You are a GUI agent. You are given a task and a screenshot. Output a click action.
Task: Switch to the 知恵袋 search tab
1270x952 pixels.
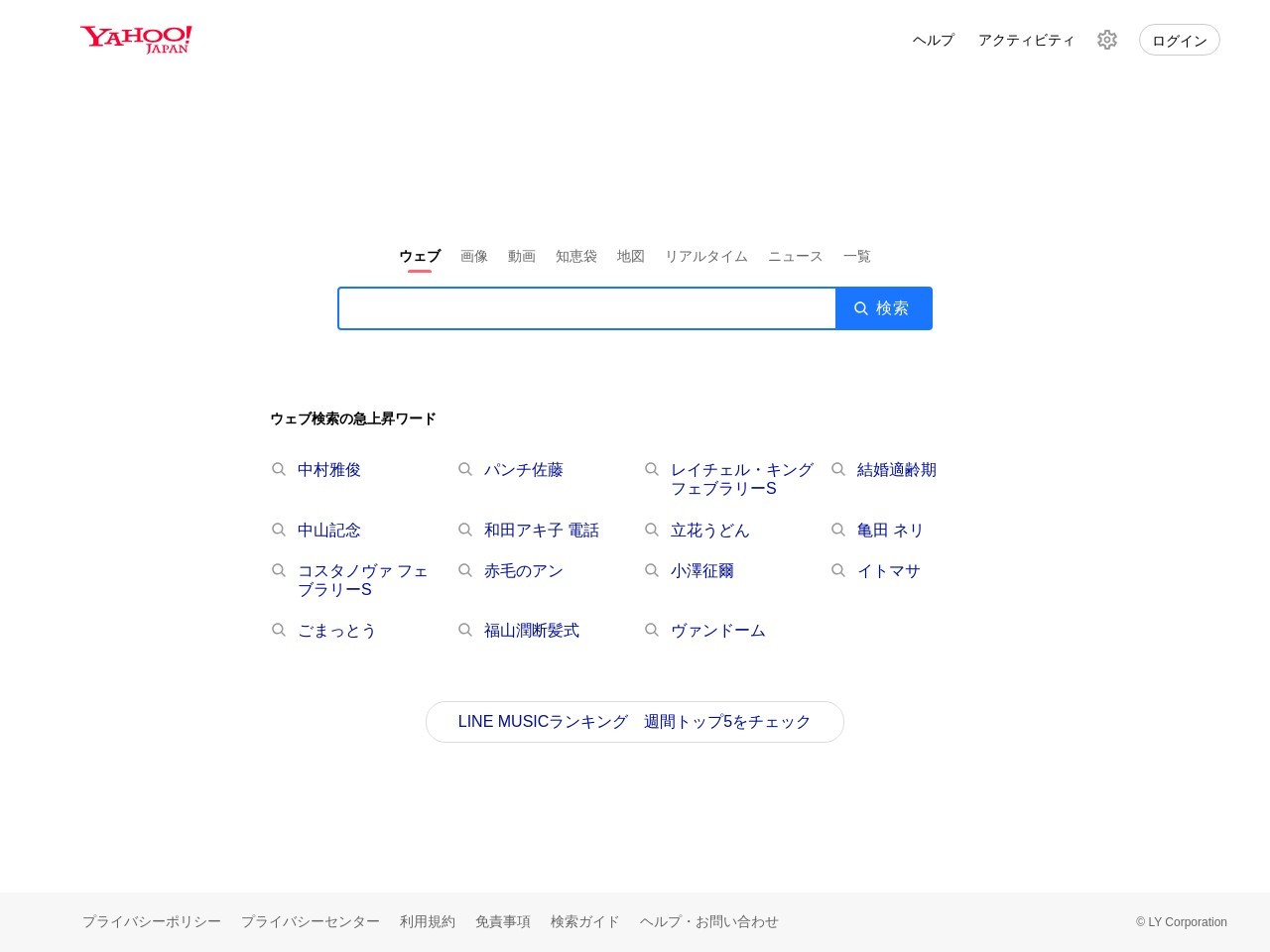(x=576, y=256)
